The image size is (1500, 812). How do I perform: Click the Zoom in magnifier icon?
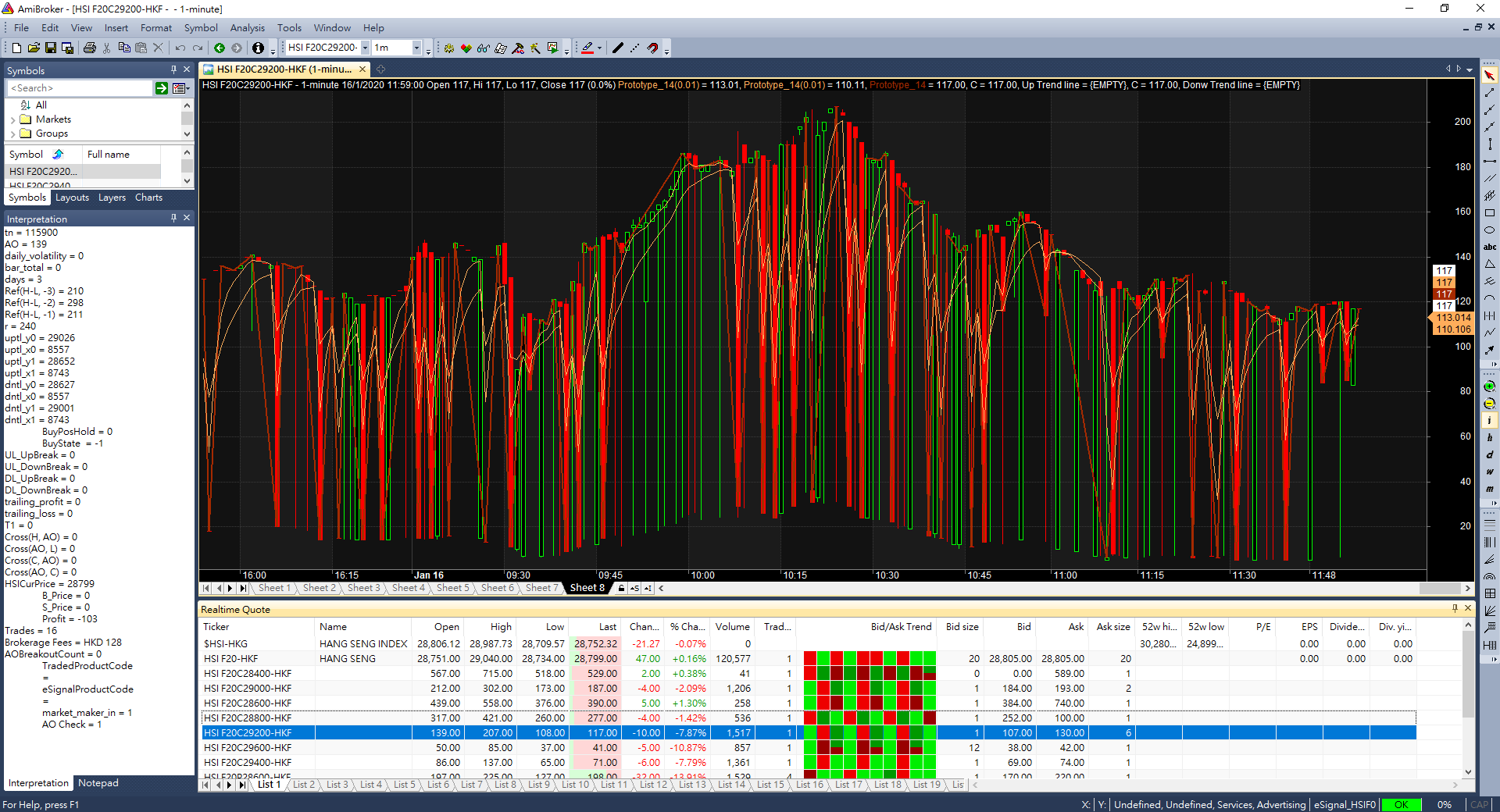click(1489, 386)
